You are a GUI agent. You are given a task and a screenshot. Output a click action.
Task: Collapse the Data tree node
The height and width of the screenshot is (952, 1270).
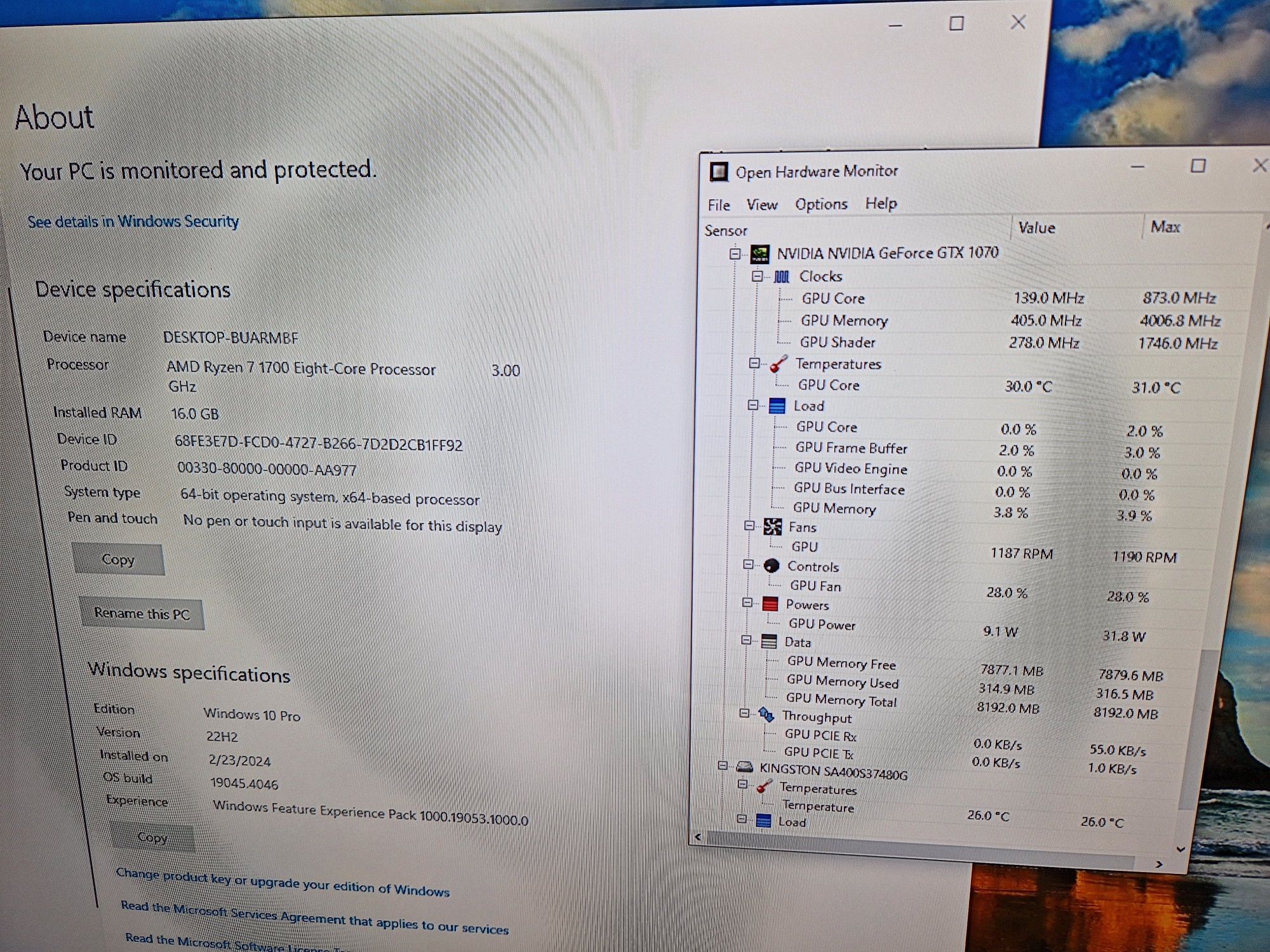(746, 640)
